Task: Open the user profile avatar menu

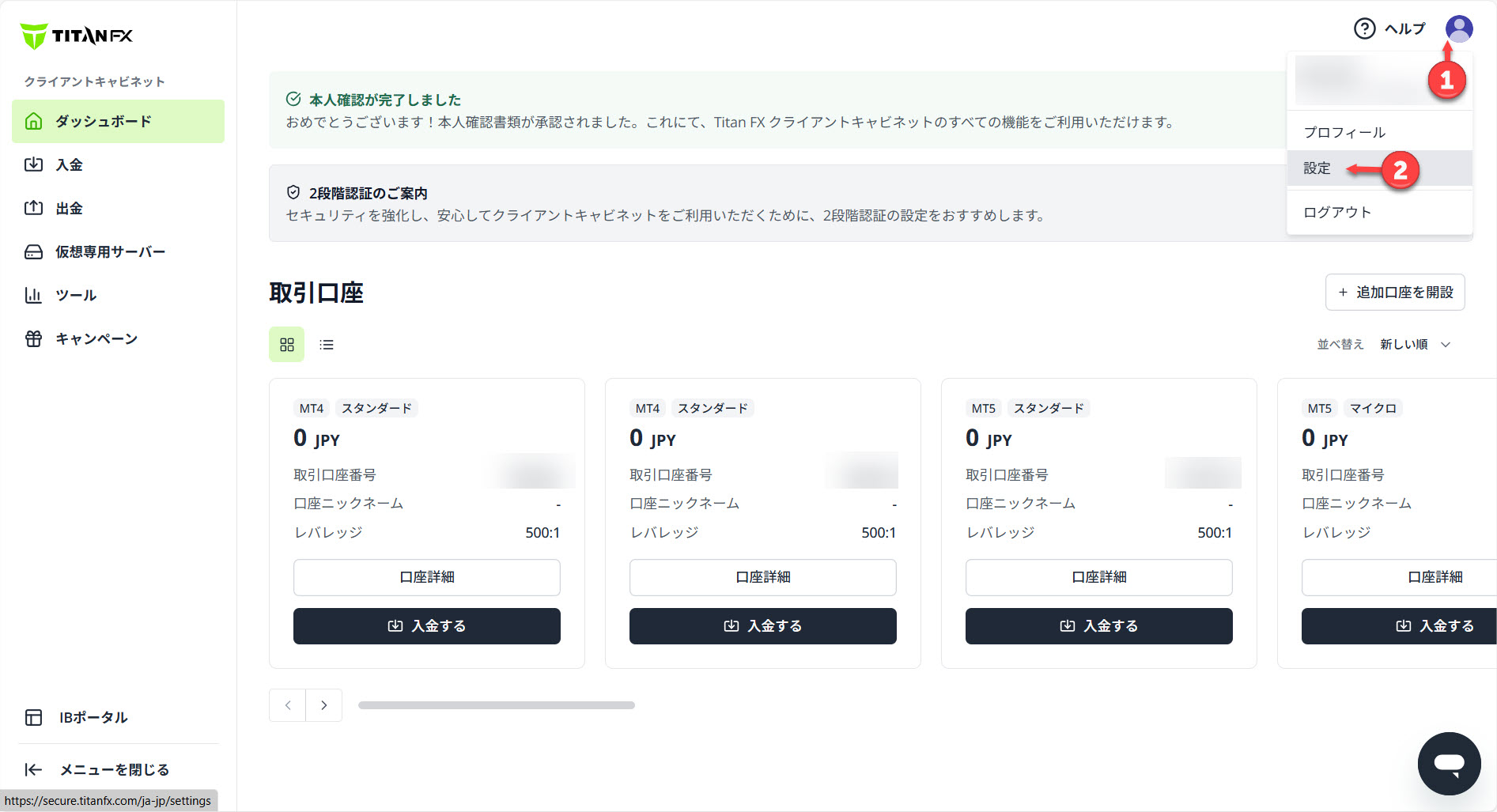Action: coord(1458,28)
